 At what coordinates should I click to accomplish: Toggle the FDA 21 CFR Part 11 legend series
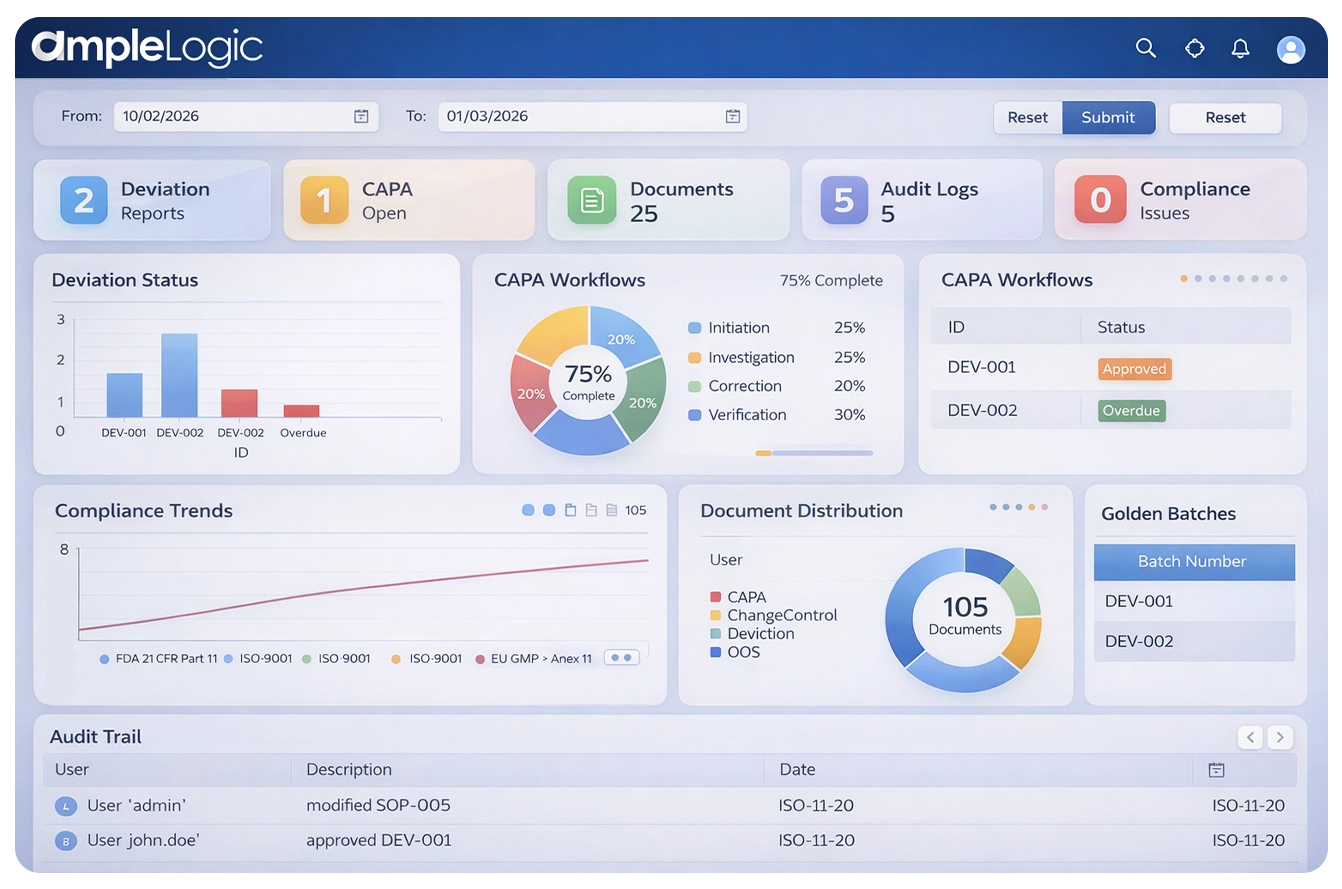coord(160,659)
